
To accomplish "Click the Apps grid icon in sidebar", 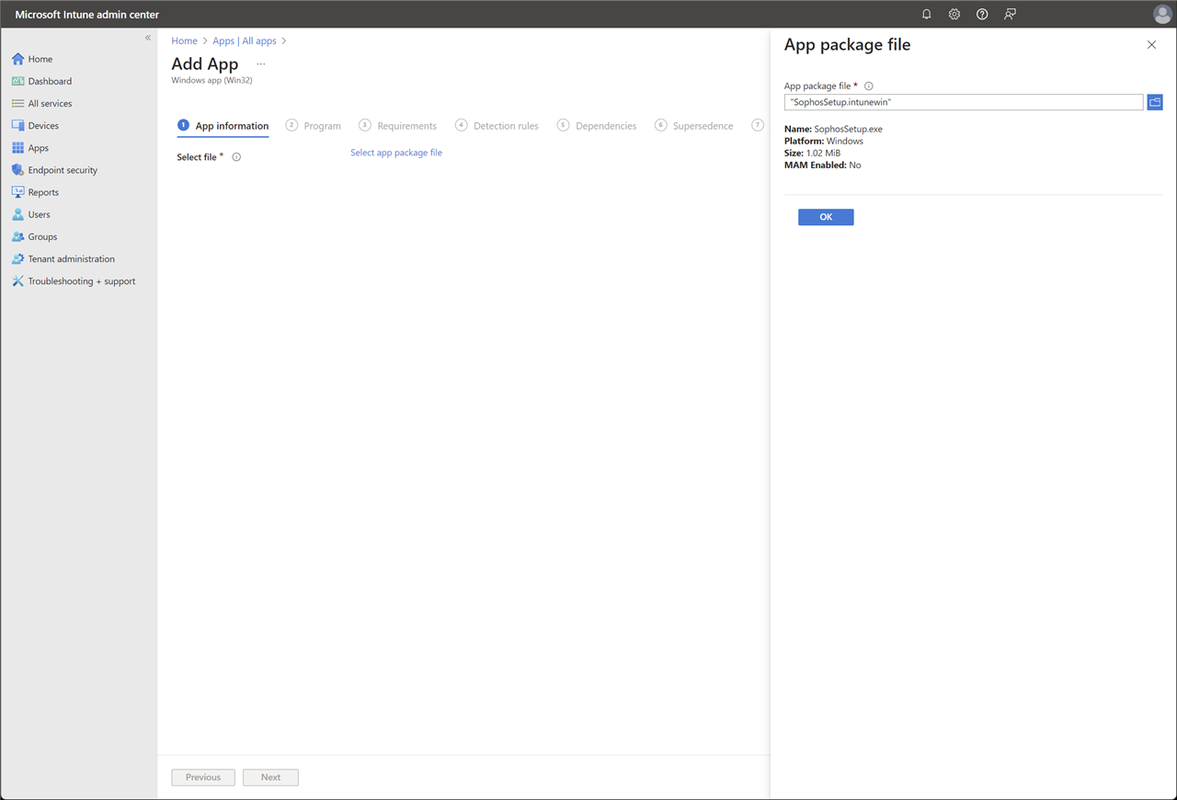I will (x=18, y=148).
